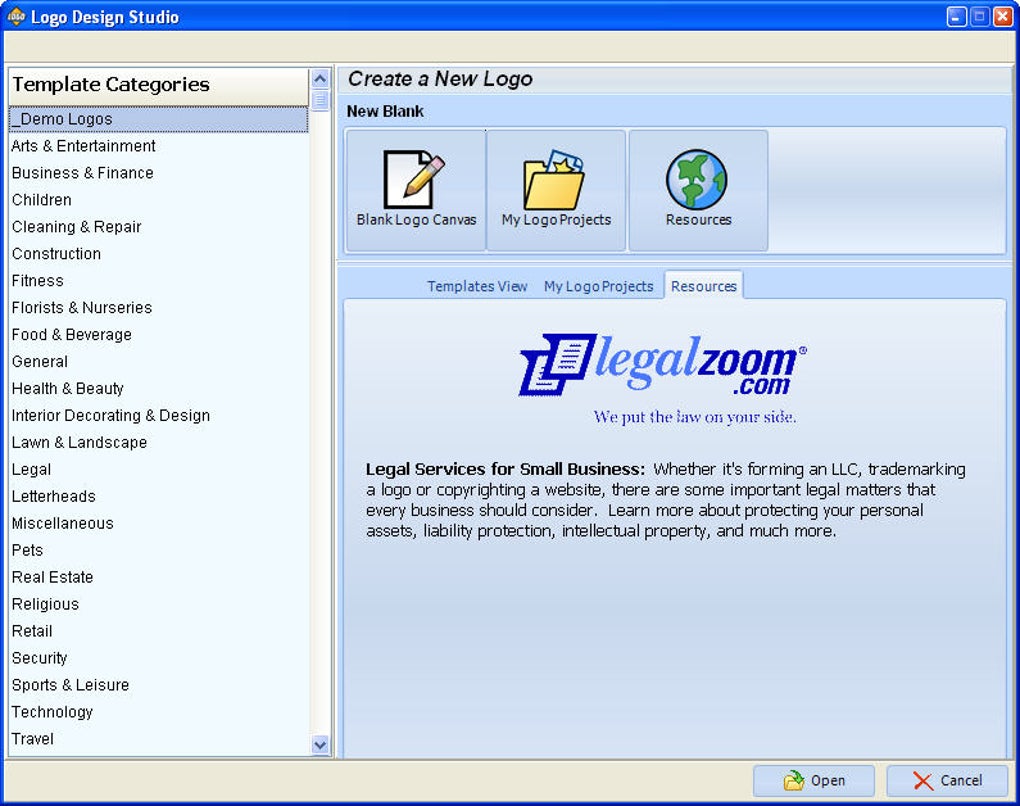
Task: Select the Retail category
Action: [158, 631]
